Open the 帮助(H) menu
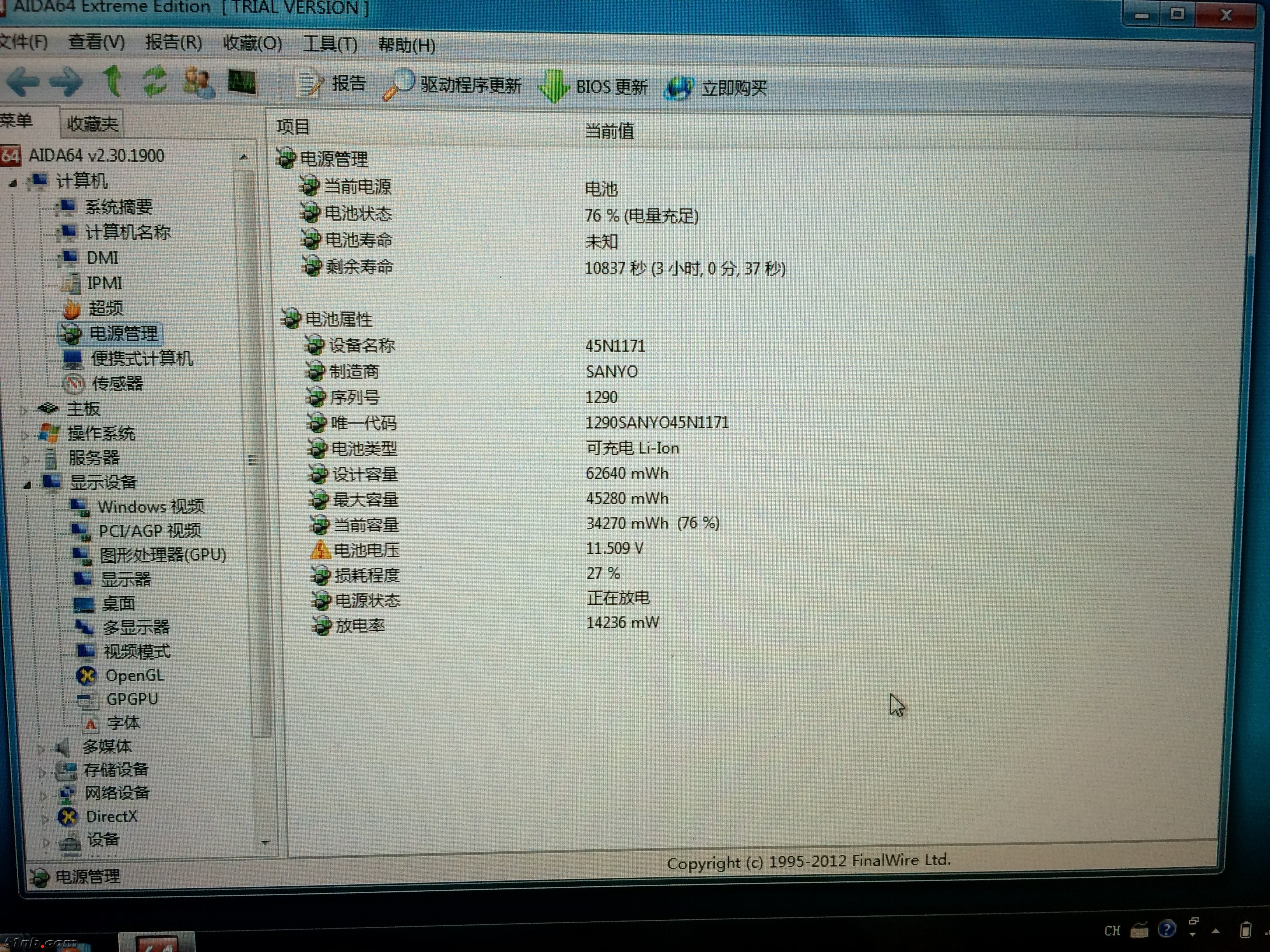The height and width of the screenshot is (952, 1270). (x=407, y=45)
